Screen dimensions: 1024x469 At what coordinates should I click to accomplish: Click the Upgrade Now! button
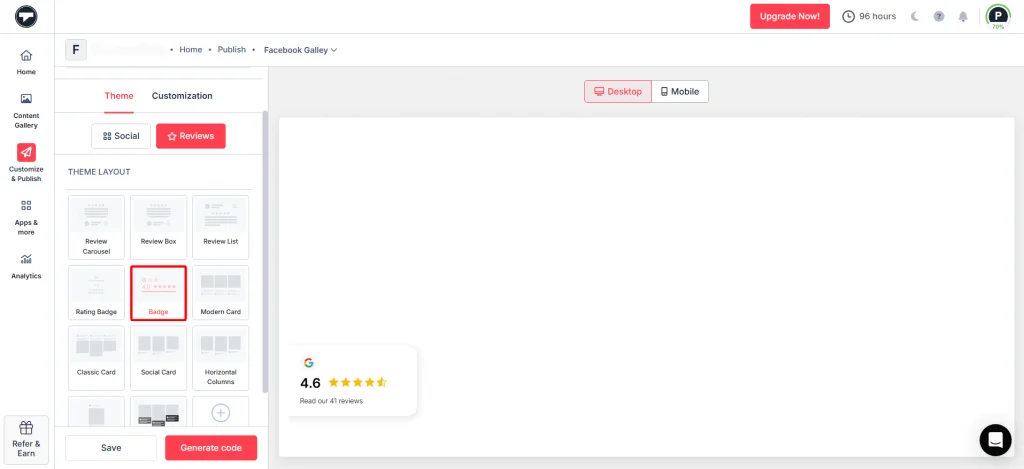tap(789, 16)
